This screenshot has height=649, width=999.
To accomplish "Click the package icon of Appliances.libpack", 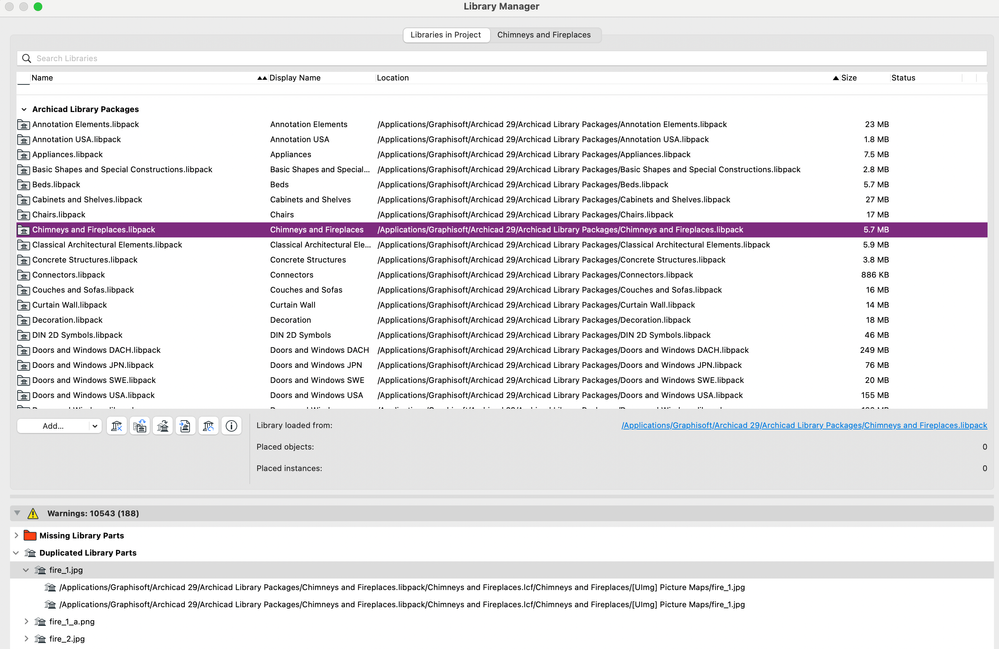I will (x=24, y=155).
